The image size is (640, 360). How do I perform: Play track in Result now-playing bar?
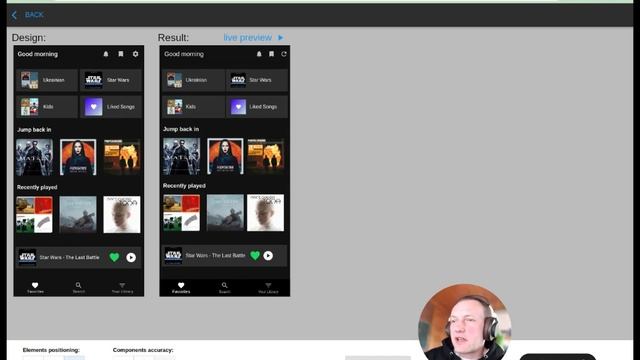(268, 256)
